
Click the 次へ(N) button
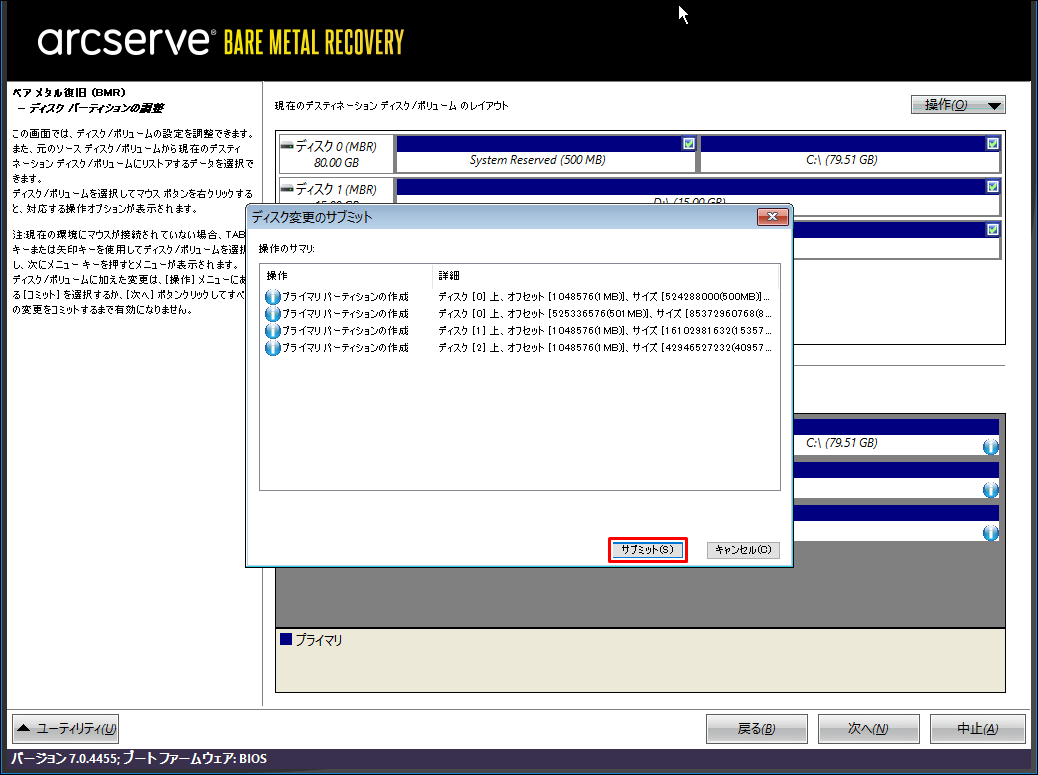pos(869,729)
